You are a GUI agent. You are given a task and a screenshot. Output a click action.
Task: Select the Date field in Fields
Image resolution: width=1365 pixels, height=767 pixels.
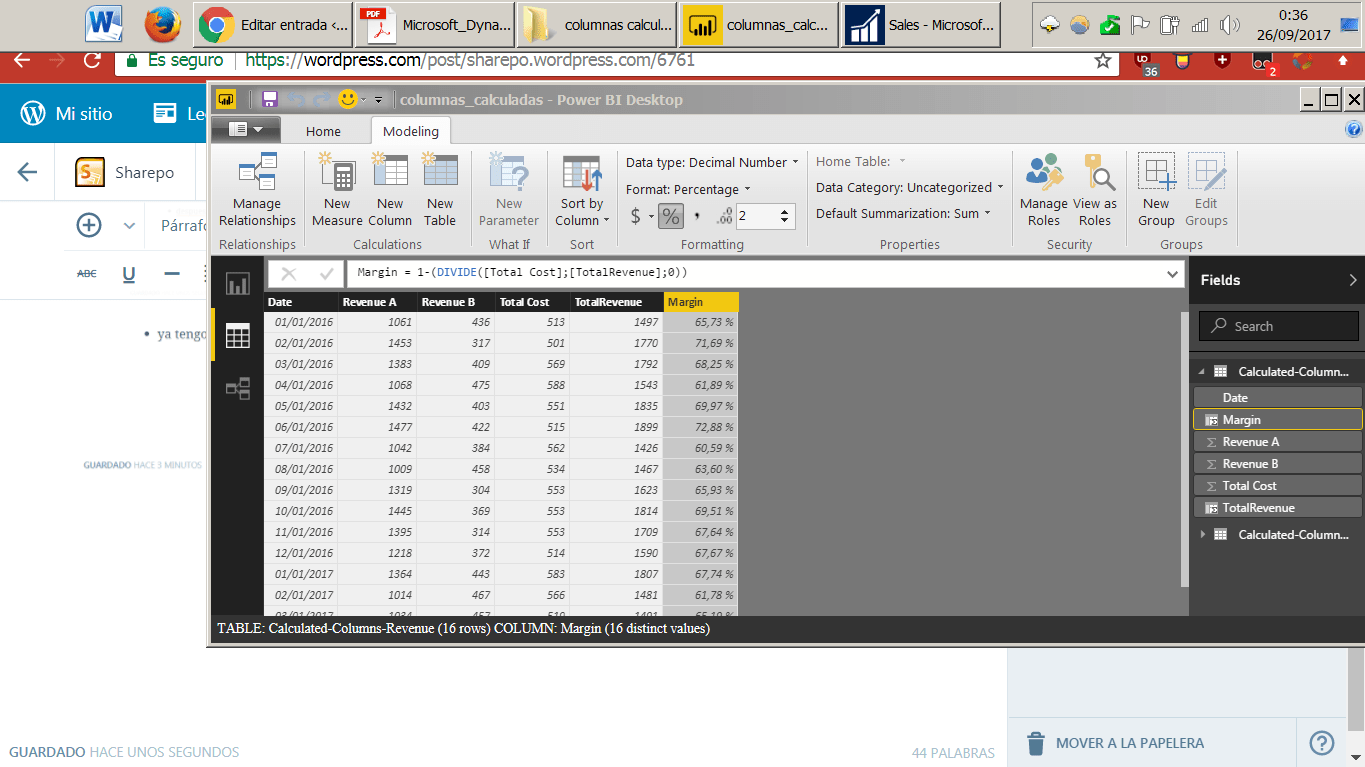pos(1278,398)
